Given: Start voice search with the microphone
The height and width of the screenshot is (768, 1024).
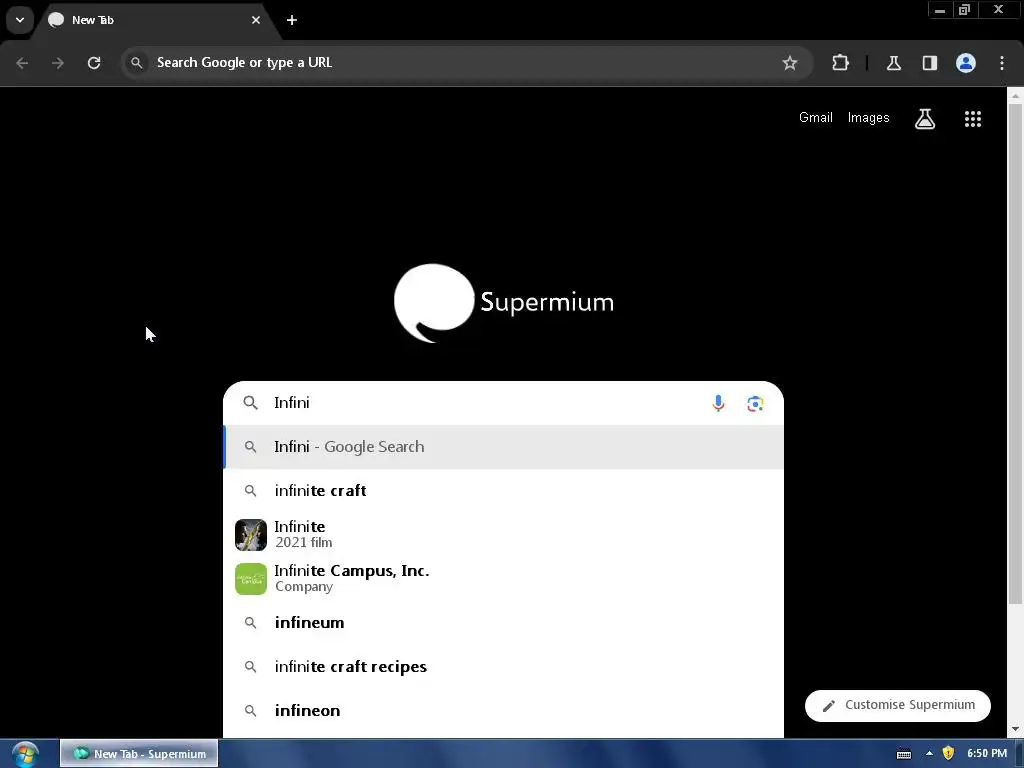Looking at the screenshot, I should coord(718,404).
